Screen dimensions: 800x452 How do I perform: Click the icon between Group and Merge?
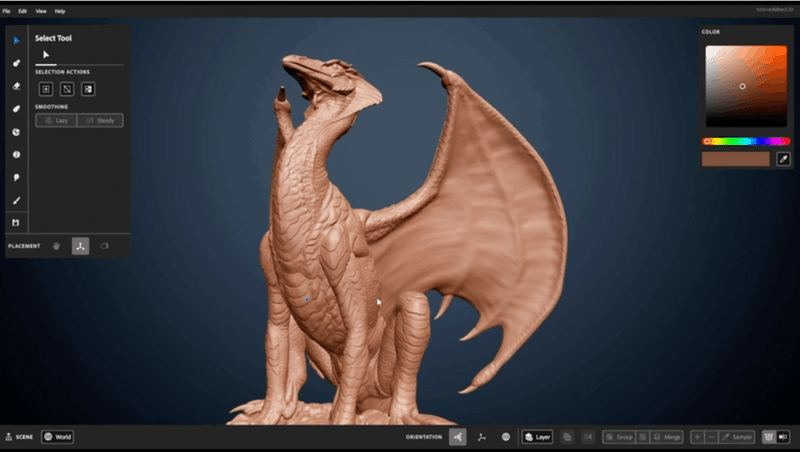click(643, 437)
